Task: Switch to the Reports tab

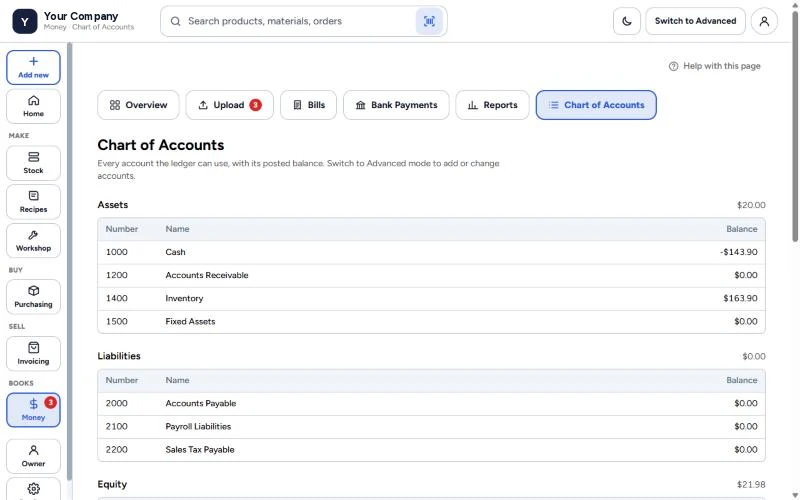Action: coord(492,105)
